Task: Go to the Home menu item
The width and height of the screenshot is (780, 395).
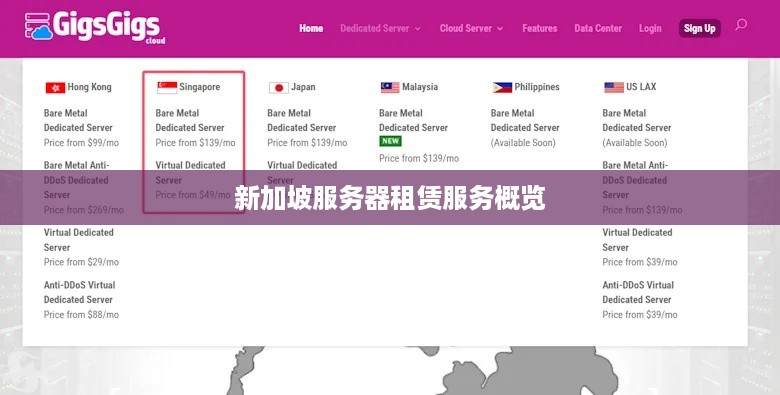Action: coord(311,28)
